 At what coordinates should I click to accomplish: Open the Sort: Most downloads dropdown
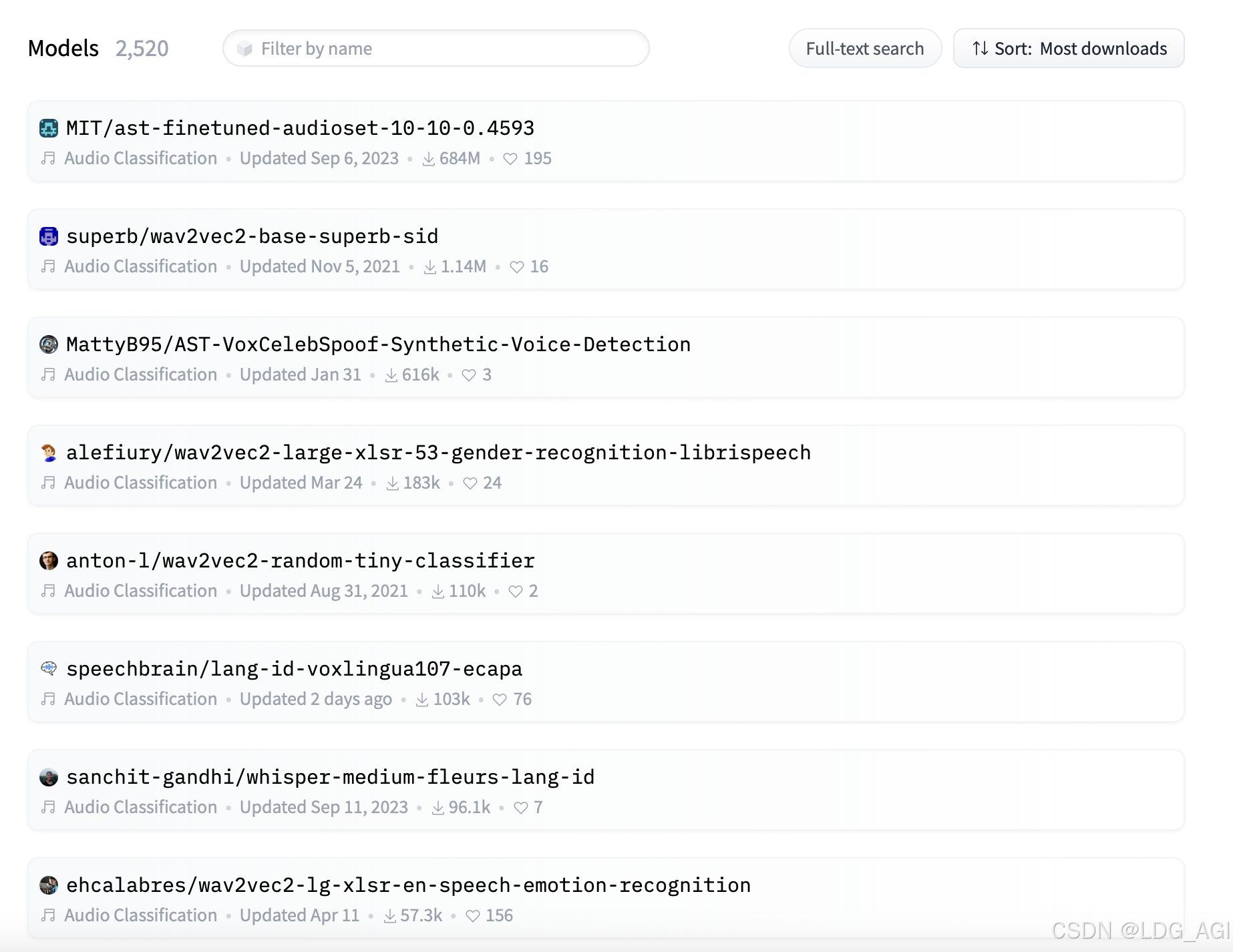click(1069, 48)
